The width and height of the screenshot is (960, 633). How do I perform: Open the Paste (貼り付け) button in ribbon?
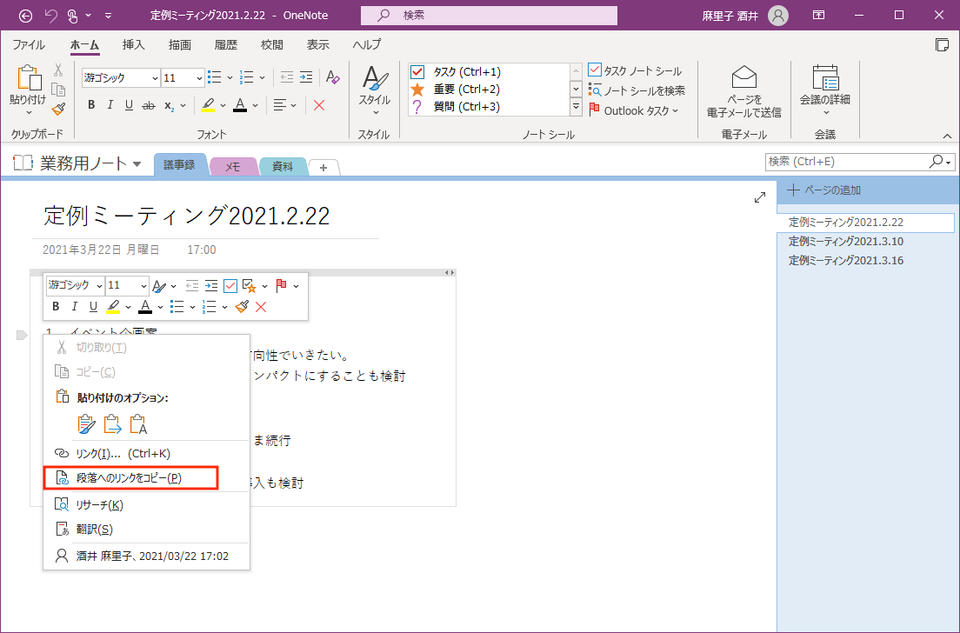[x=28, y=89]
